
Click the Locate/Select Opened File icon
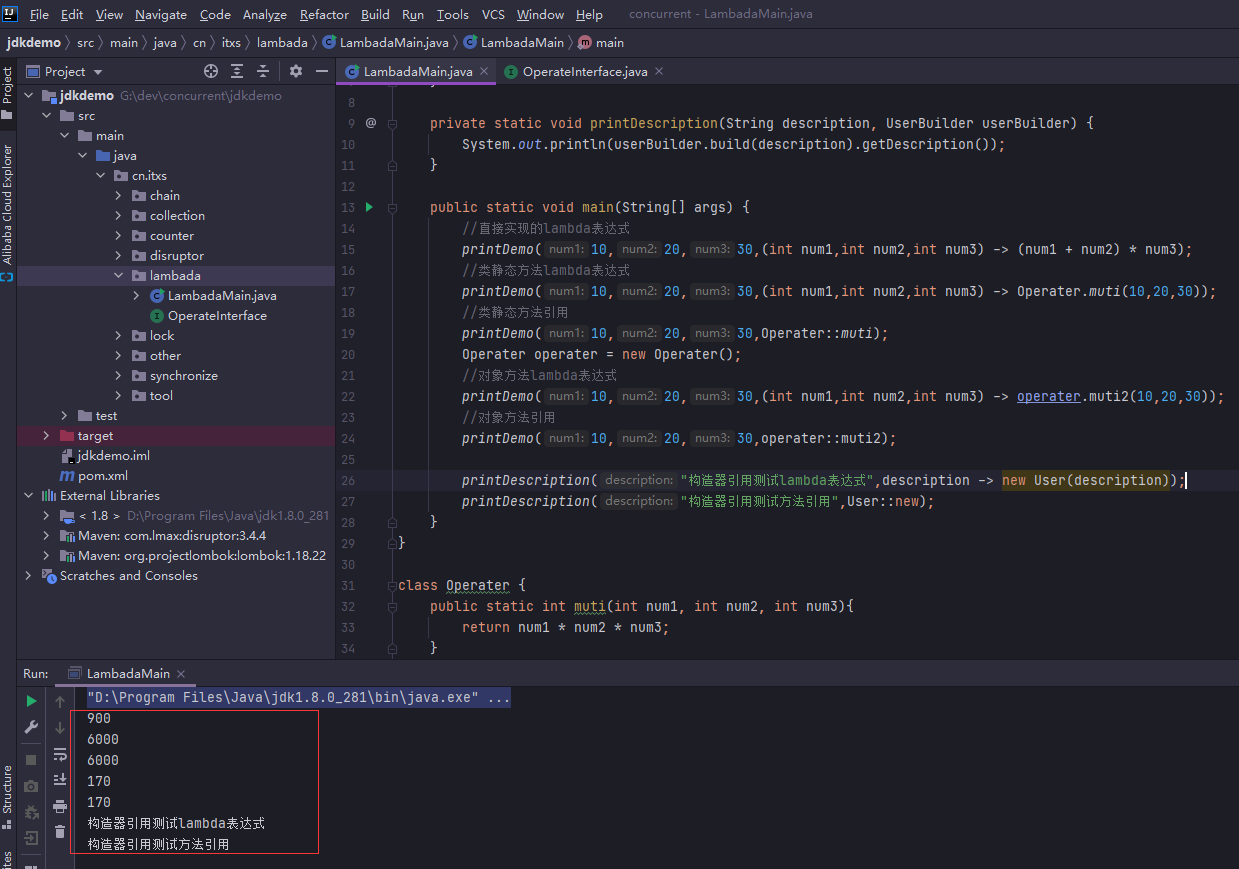[211, 71]
